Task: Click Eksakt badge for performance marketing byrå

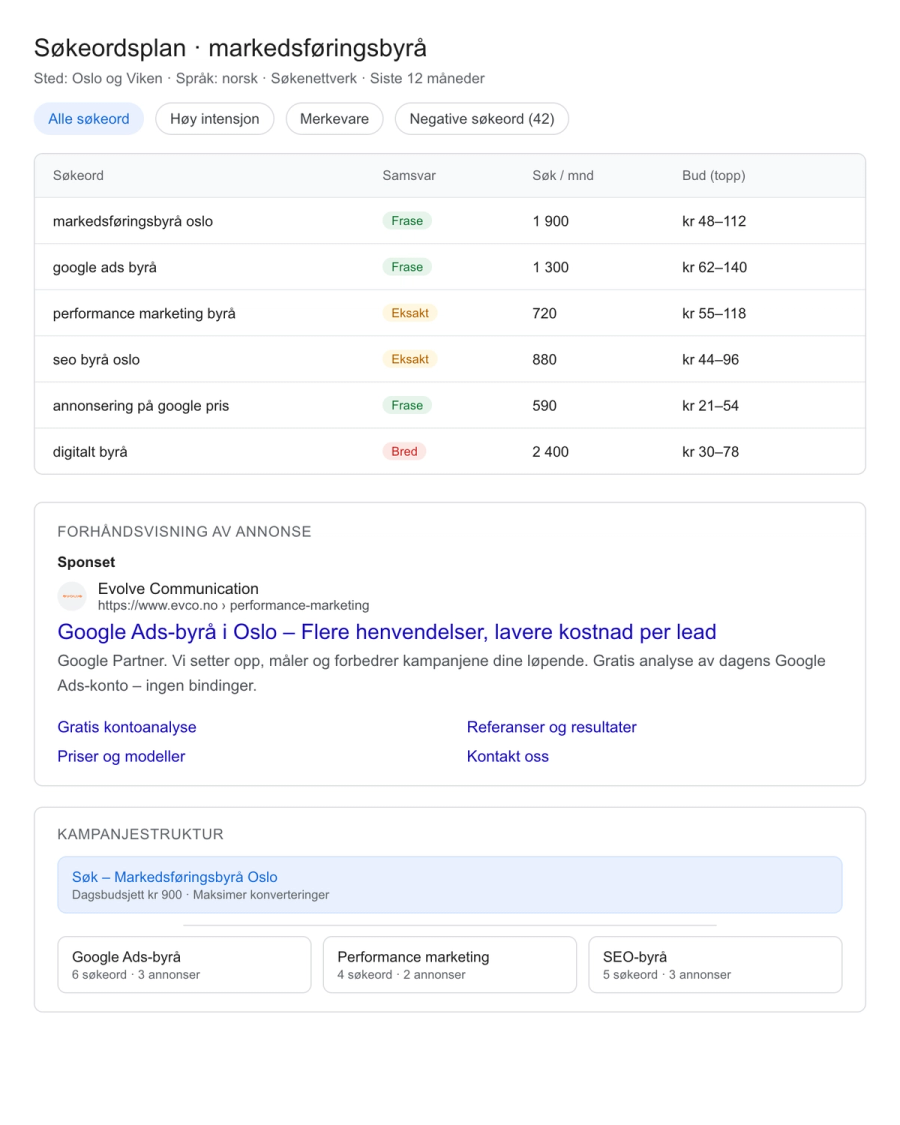Action: (410, 313)
